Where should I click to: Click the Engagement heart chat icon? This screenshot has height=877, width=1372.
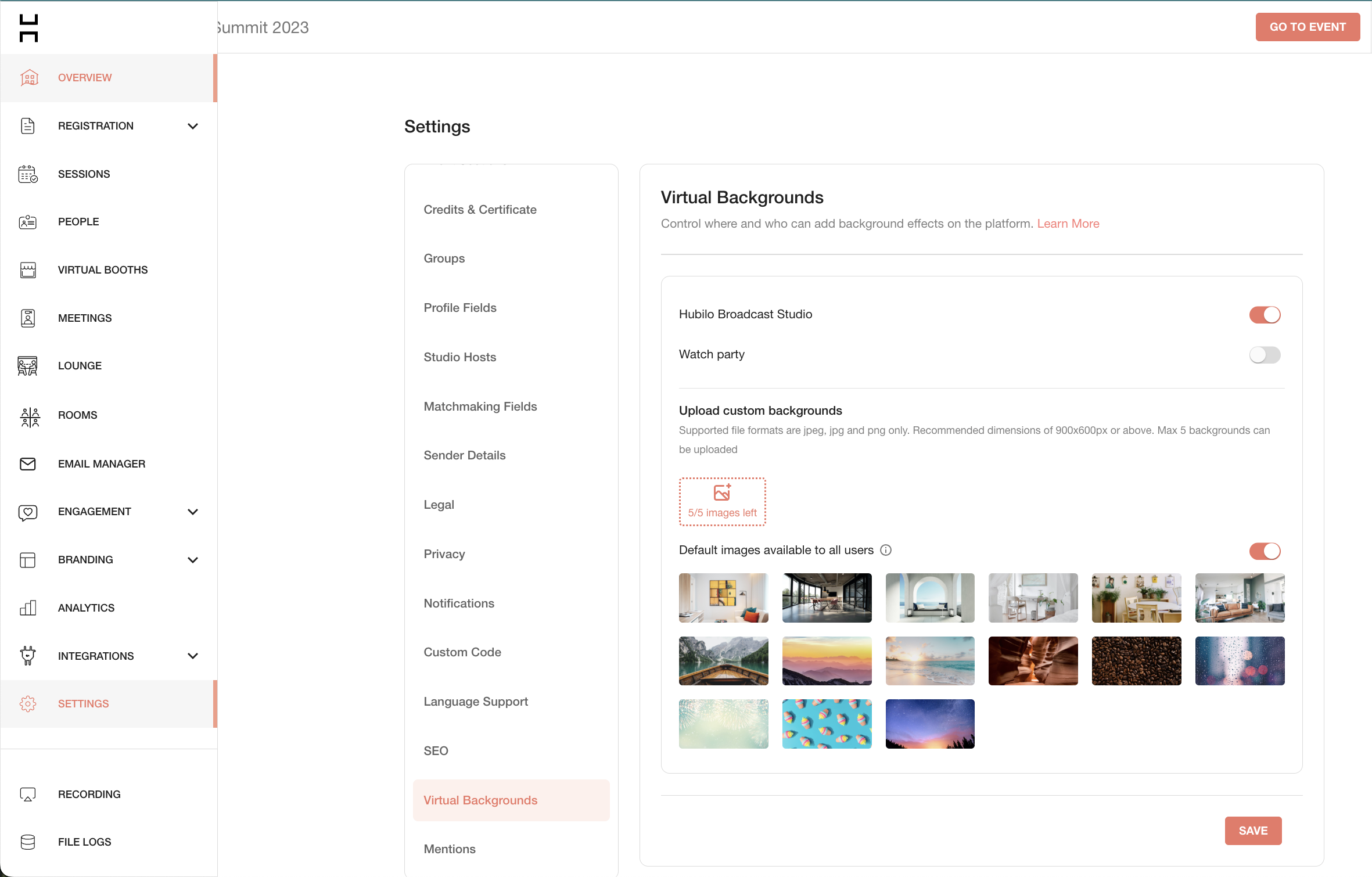(28, 512)
